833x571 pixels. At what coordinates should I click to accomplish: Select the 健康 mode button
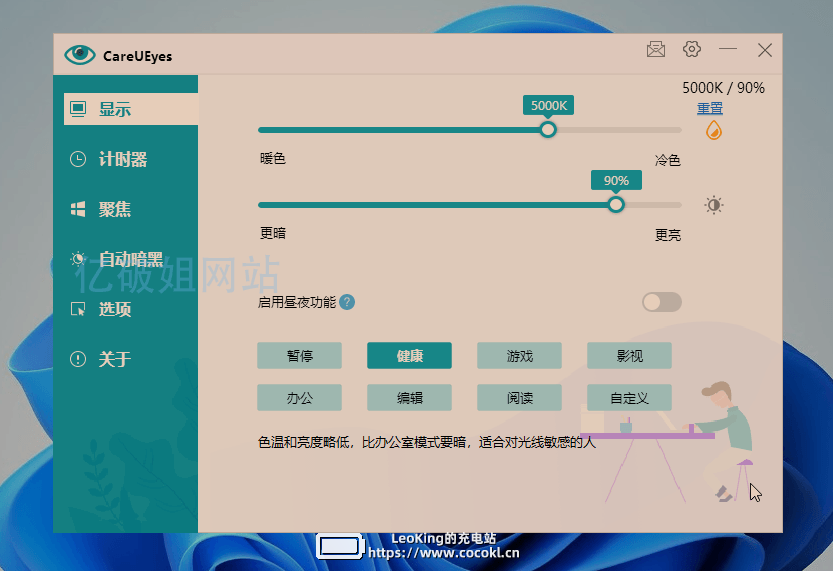tap(410, 355)
